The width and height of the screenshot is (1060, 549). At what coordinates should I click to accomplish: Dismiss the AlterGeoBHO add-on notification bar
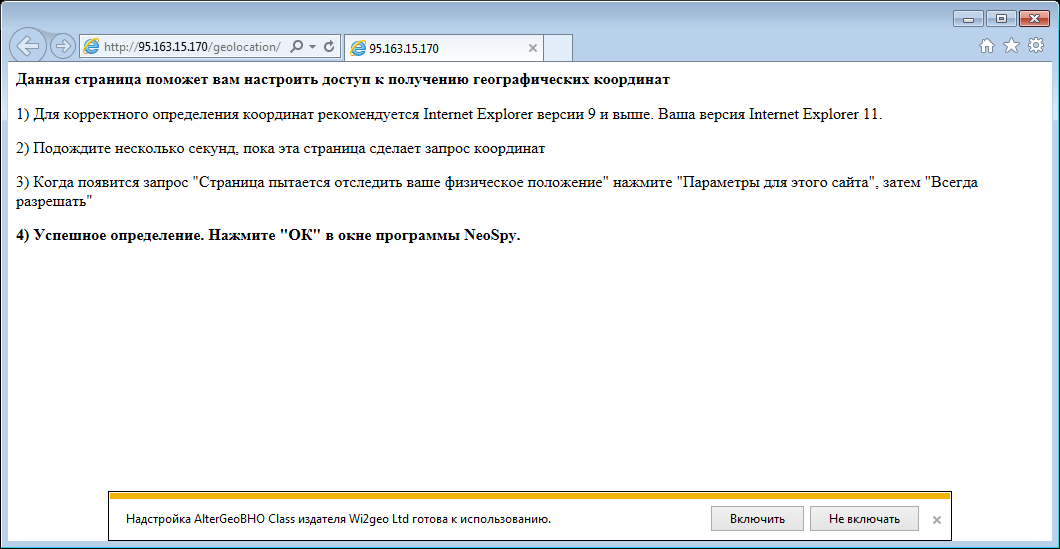point(936,519)
